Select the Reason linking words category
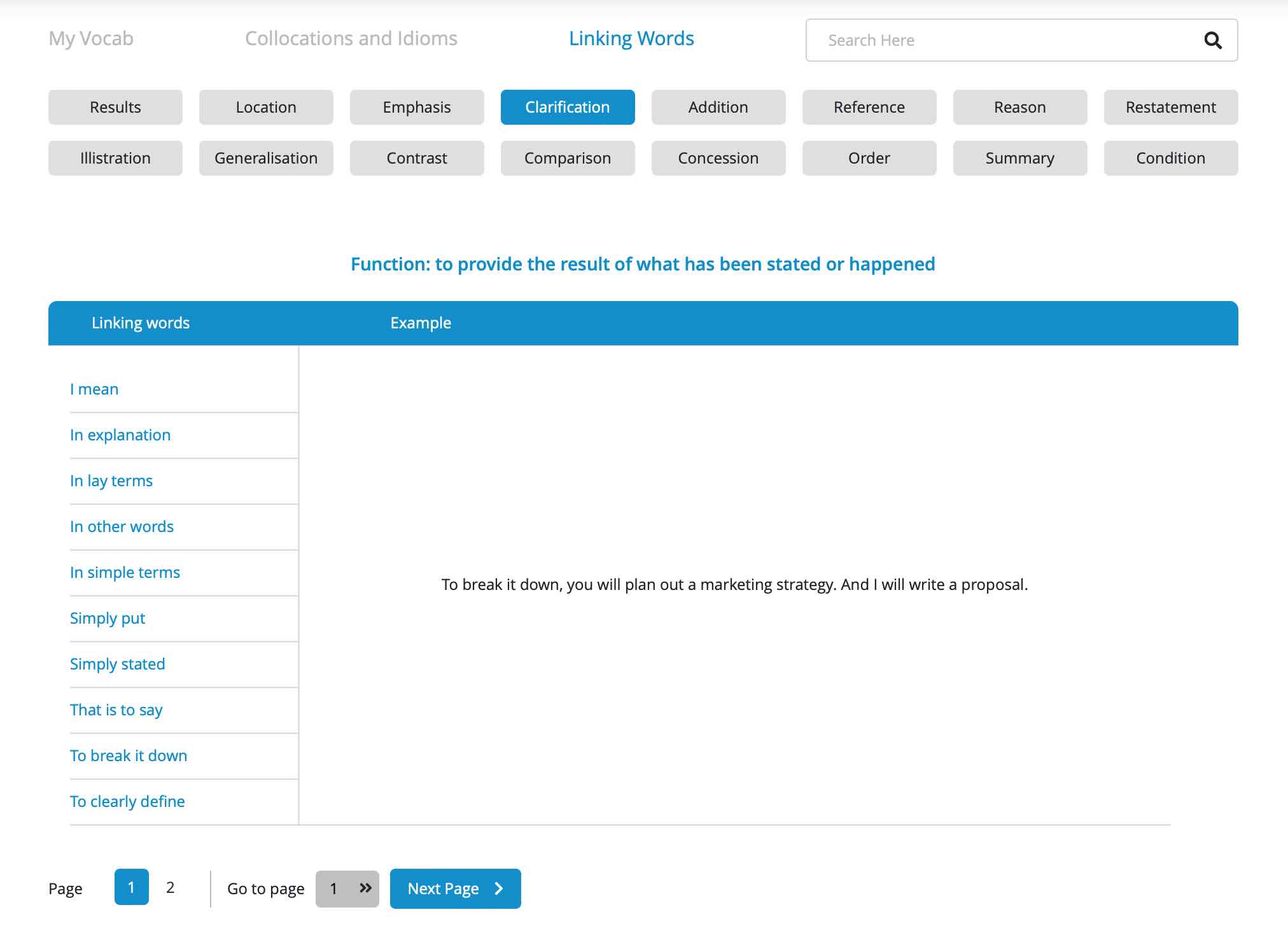Screen dimensions: 1288x933 click(x=1019, y=107)
